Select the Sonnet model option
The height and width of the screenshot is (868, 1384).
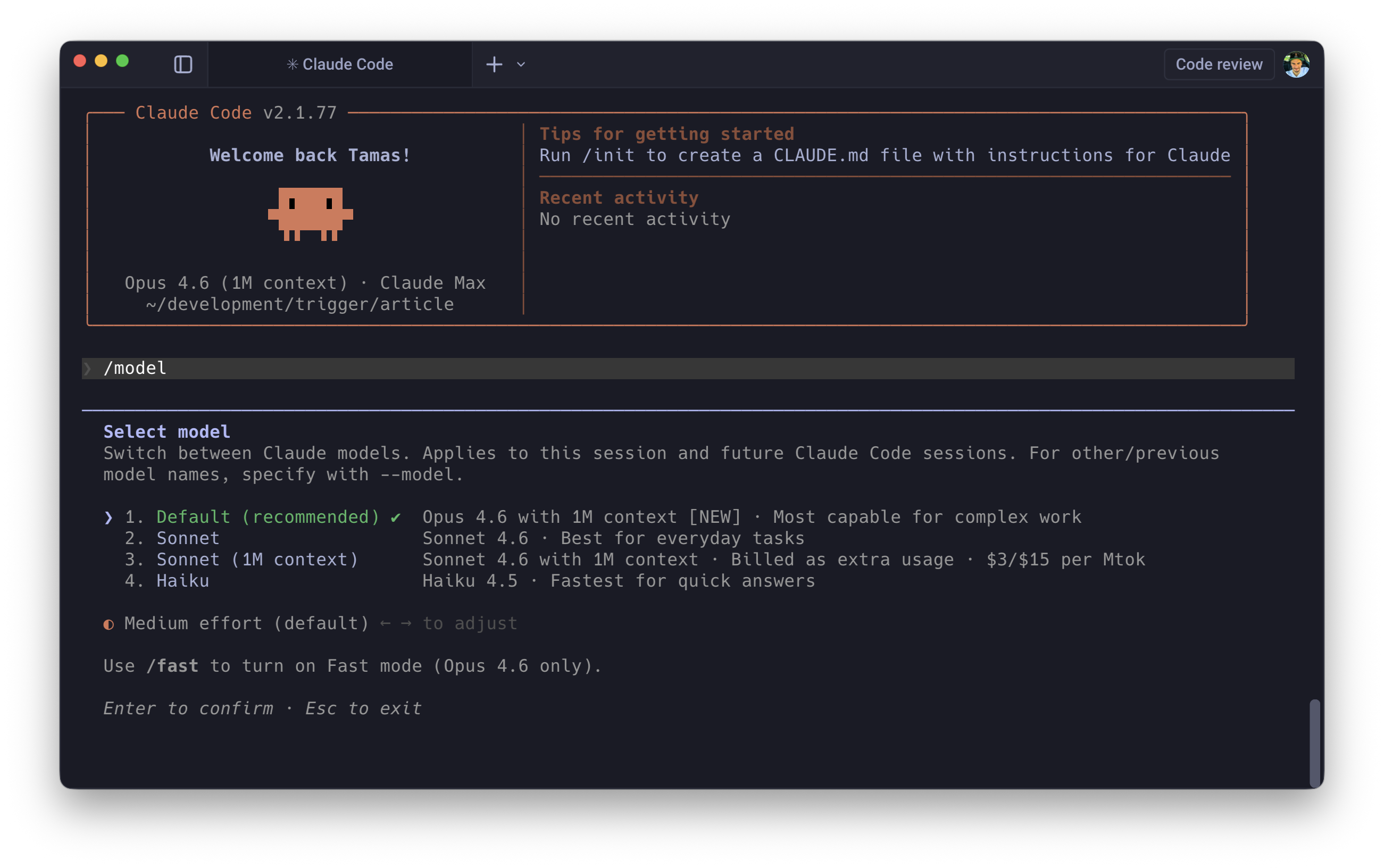pyautogui.click(x=188, y=538)
